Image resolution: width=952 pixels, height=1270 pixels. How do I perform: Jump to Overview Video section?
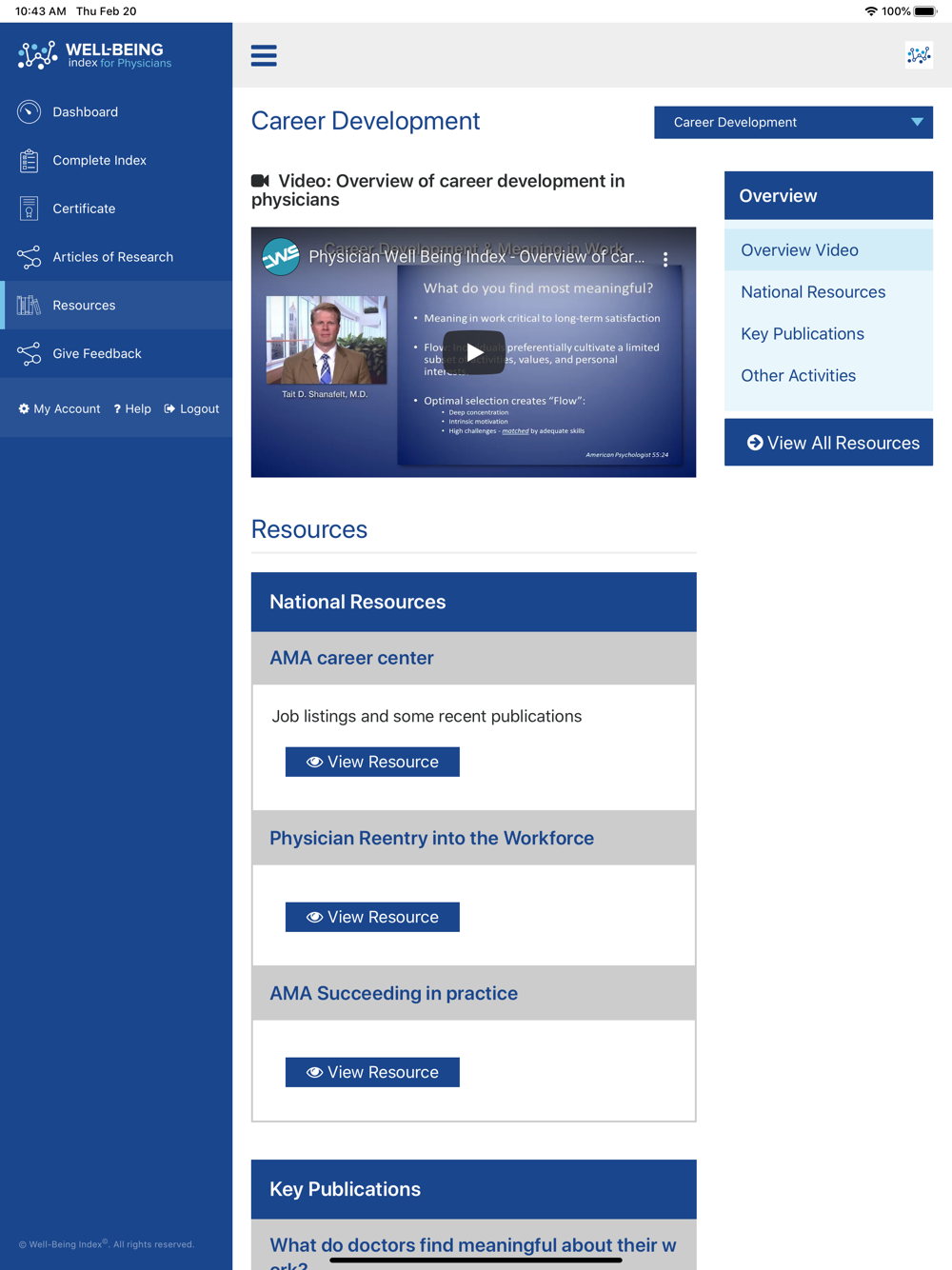(828, 249)
